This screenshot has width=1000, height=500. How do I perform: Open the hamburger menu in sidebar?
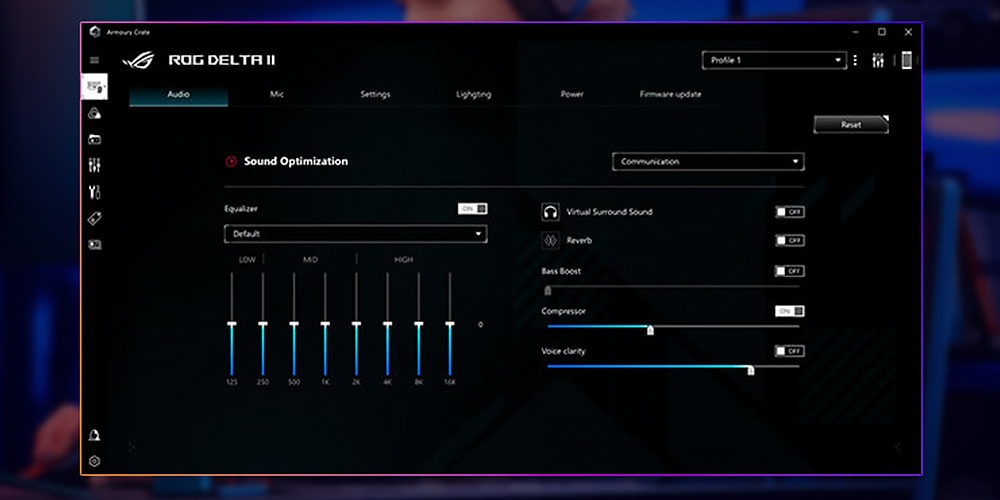pos(94,61)
